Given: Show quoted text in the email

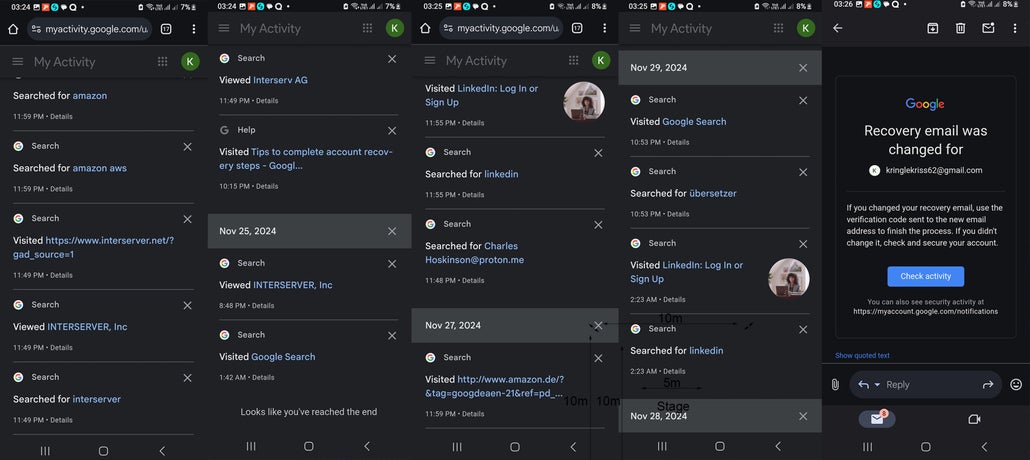Looking at the screenshot, I should click(x=862, y=356).
